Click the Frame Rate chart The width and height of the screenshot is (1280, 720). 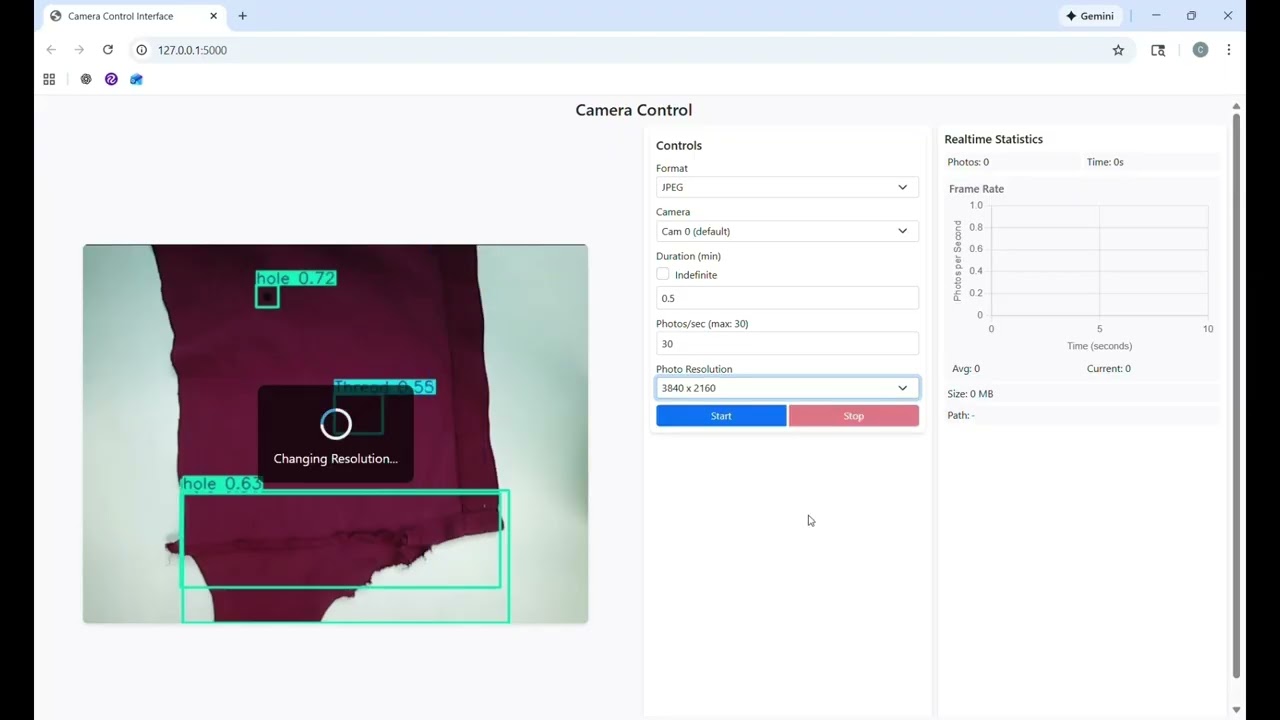tap(1083, 270)
